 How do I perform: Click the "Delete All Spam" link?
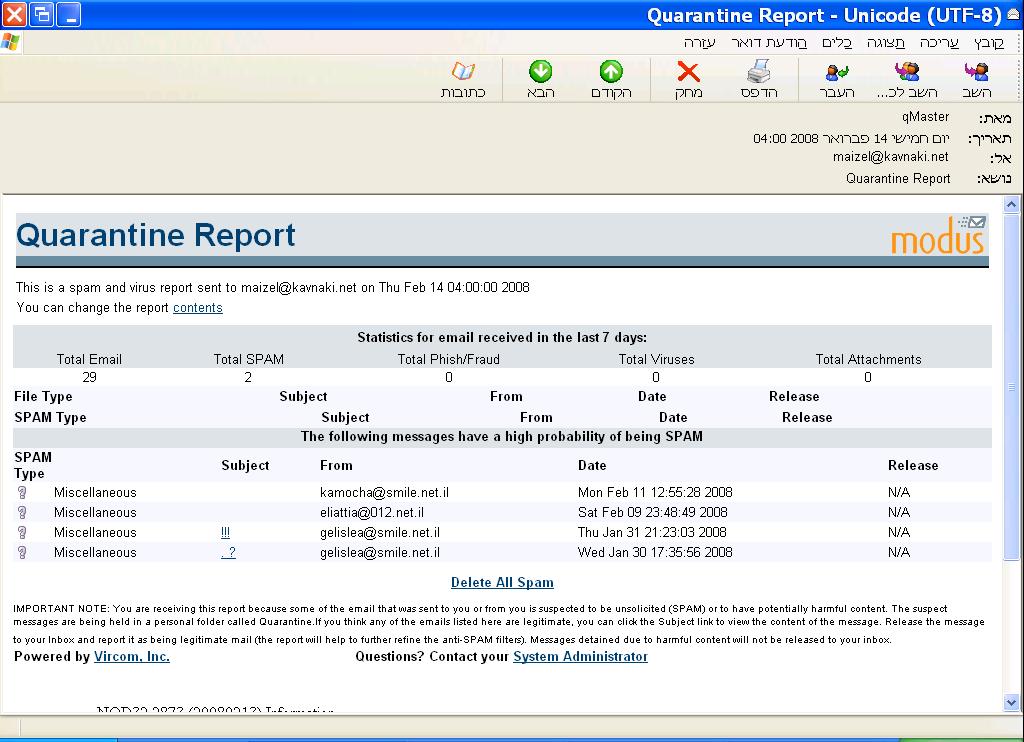[502, 582]
